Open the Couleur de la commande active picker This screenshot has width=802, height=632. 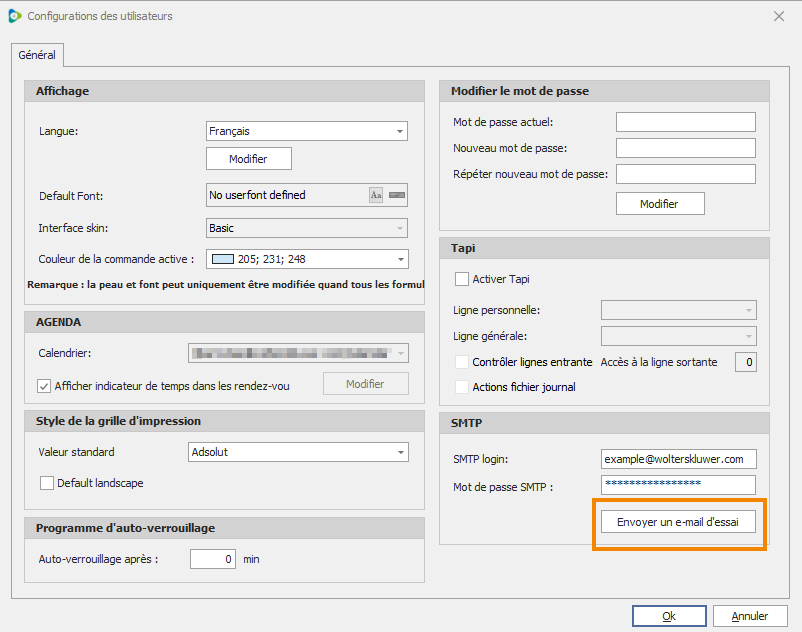[307, 259]
